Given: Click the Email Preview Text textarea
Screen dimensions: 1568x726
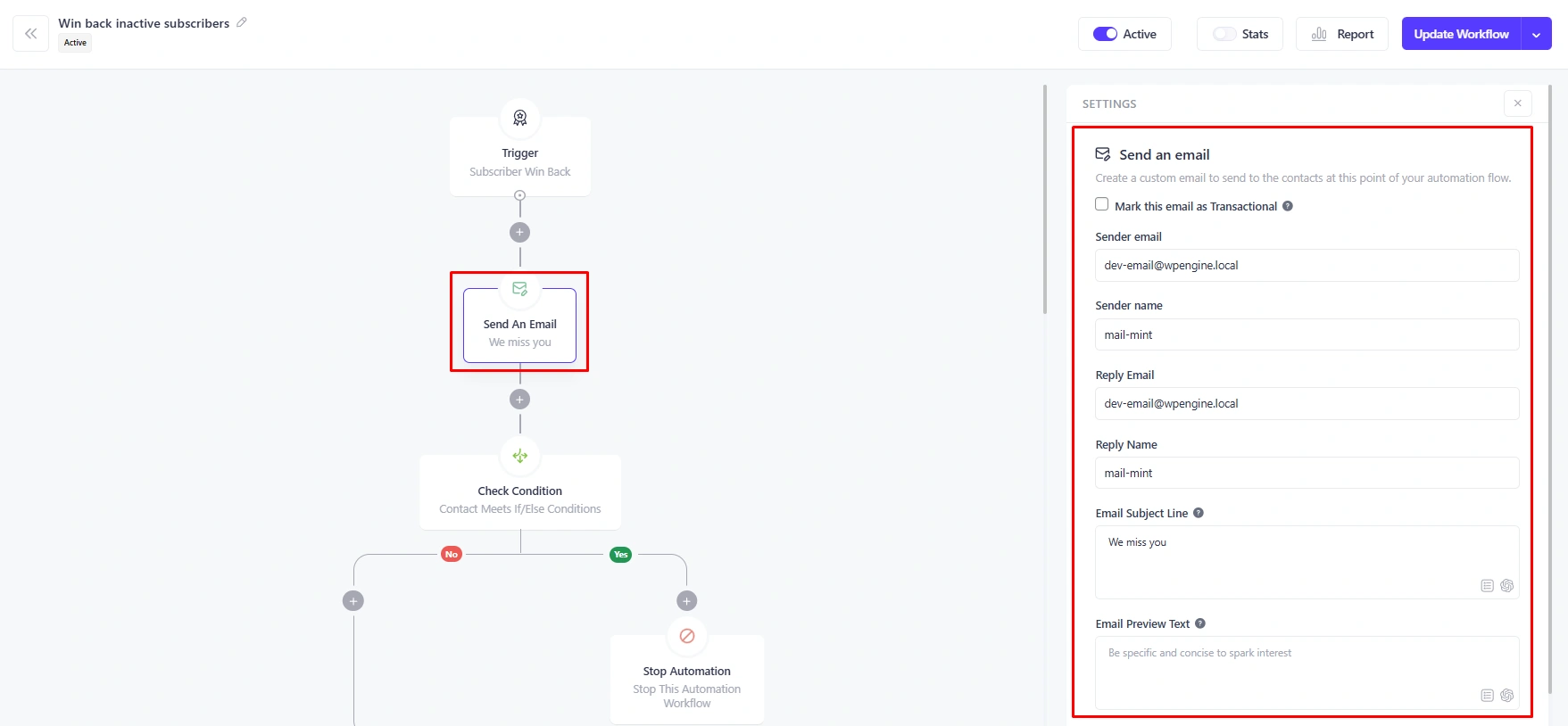Looking at the screenshot, I should coord(1307,672).
